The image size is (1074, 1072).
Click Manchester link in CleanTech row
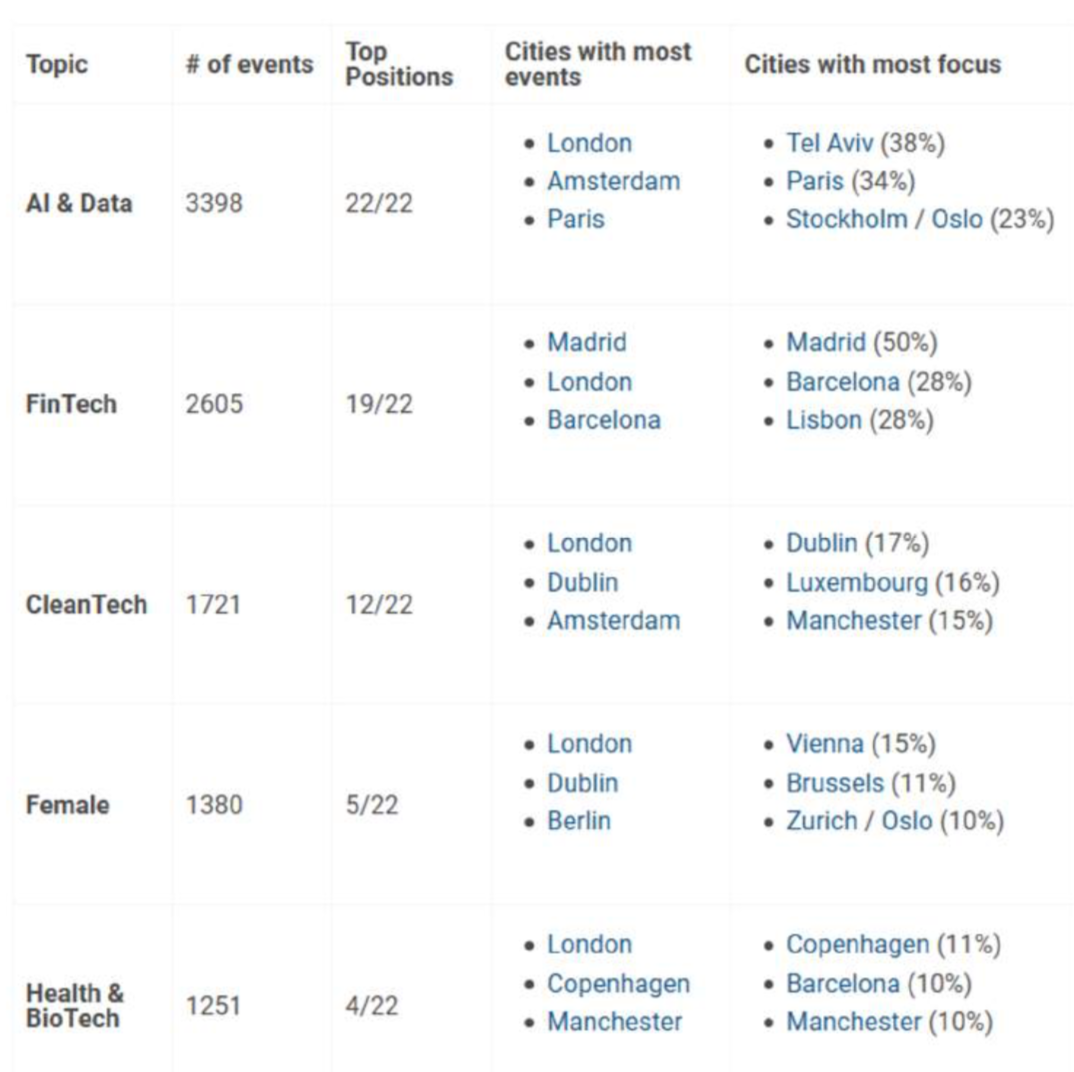click(x=852, y=620)
